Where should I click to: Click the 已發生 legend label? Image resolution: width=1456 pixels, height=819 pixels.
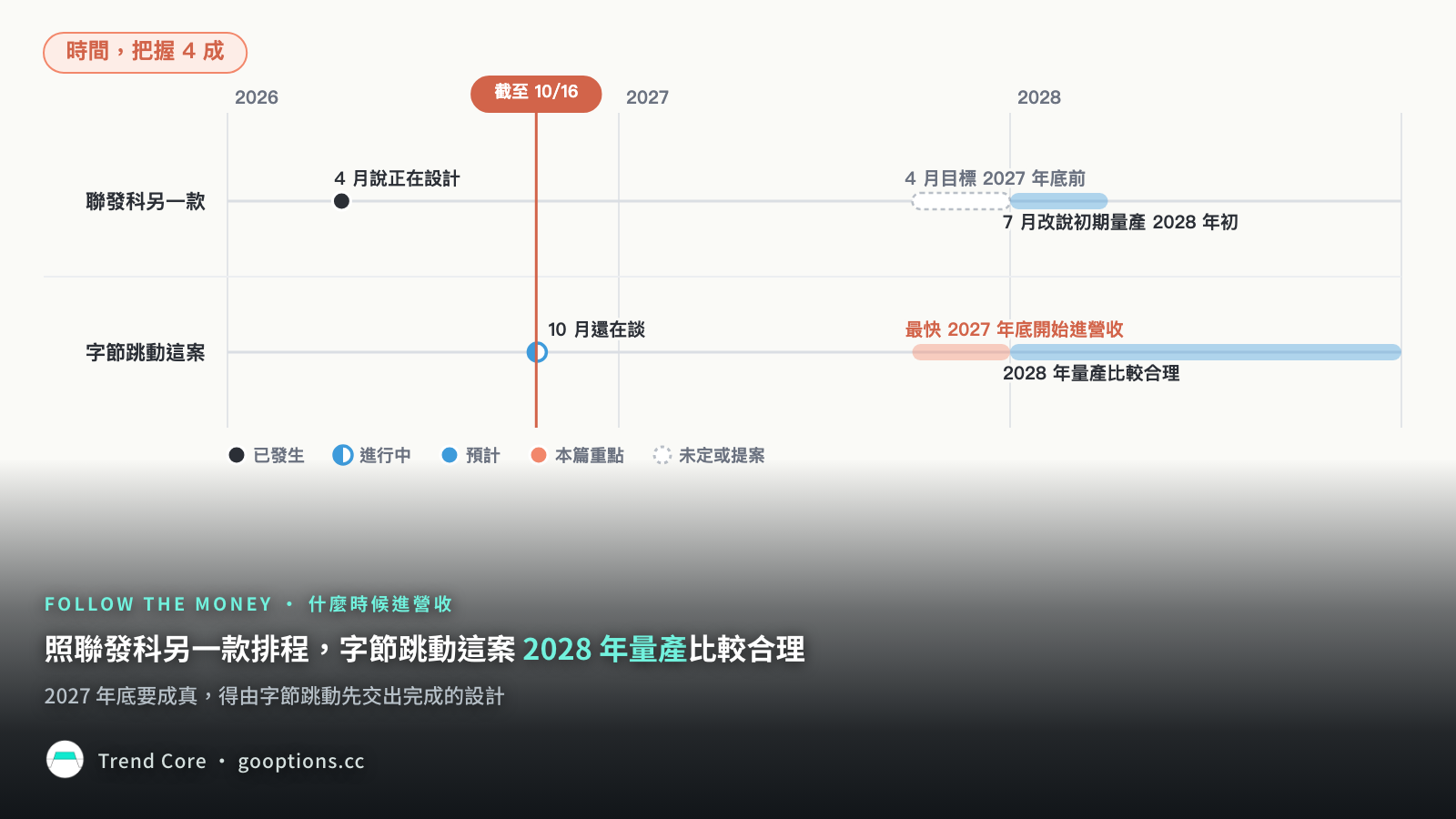278,455
